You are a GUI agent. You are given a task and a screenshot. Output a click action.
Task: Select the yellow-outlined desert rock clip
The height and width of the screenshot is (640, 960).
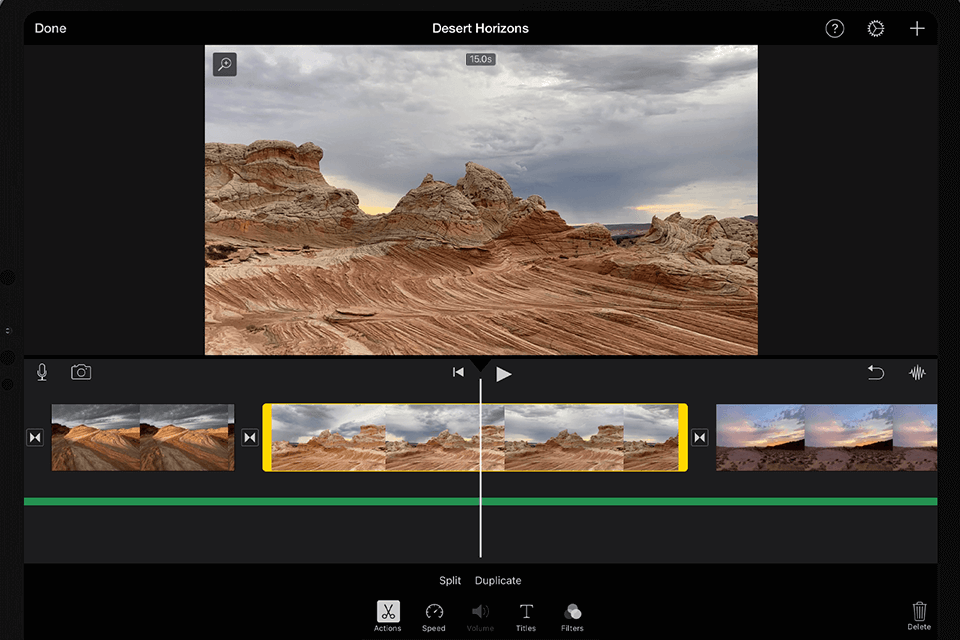point(475,437)
